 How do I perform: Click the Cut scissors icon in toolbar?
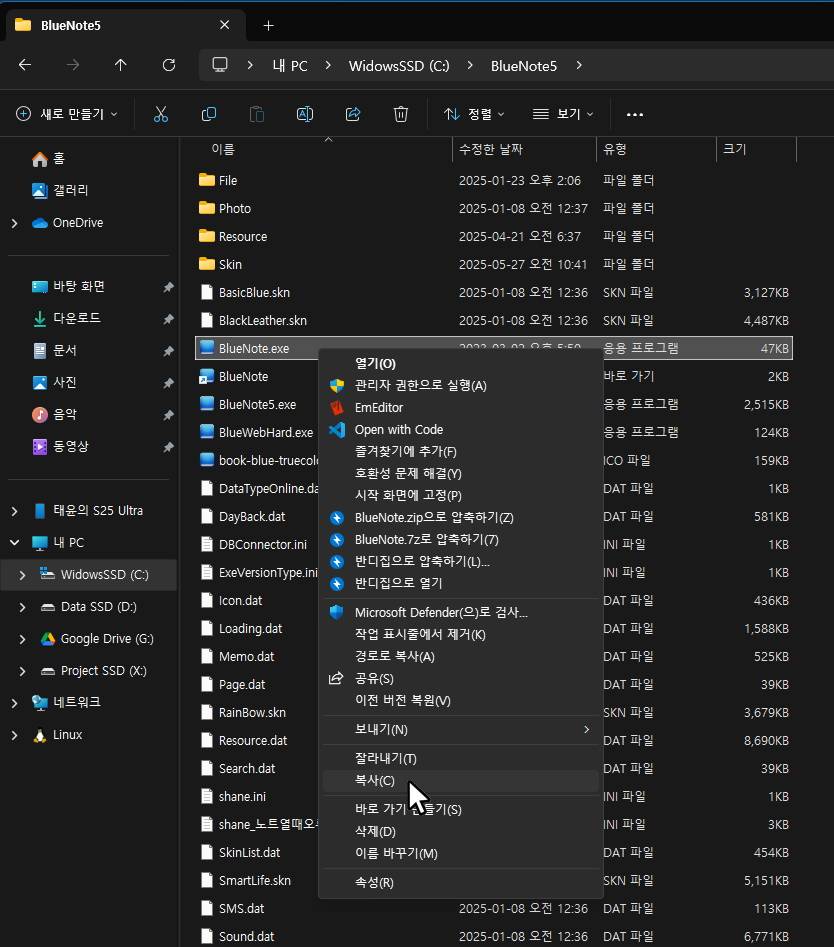click(x=161, y=114)
